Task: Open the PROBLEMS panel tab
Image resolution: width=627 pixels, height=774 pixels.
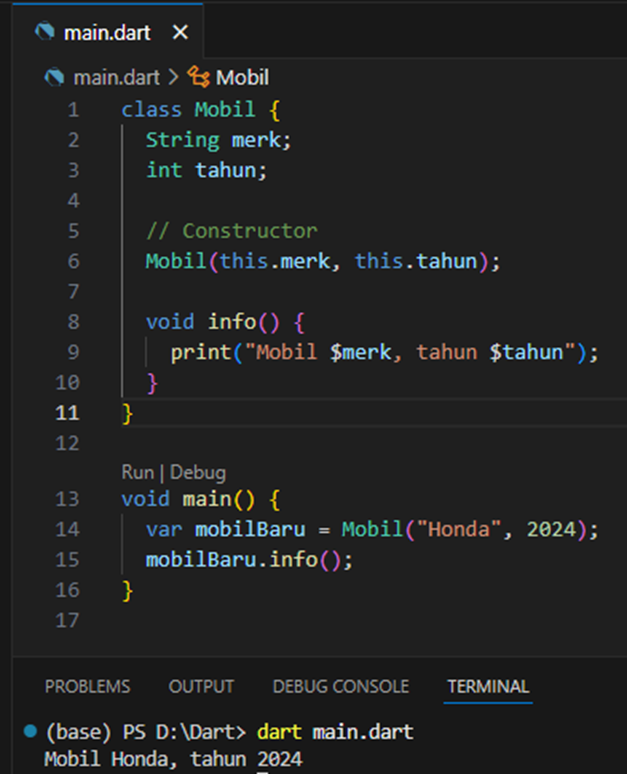Action: click(x=87, y=687)
